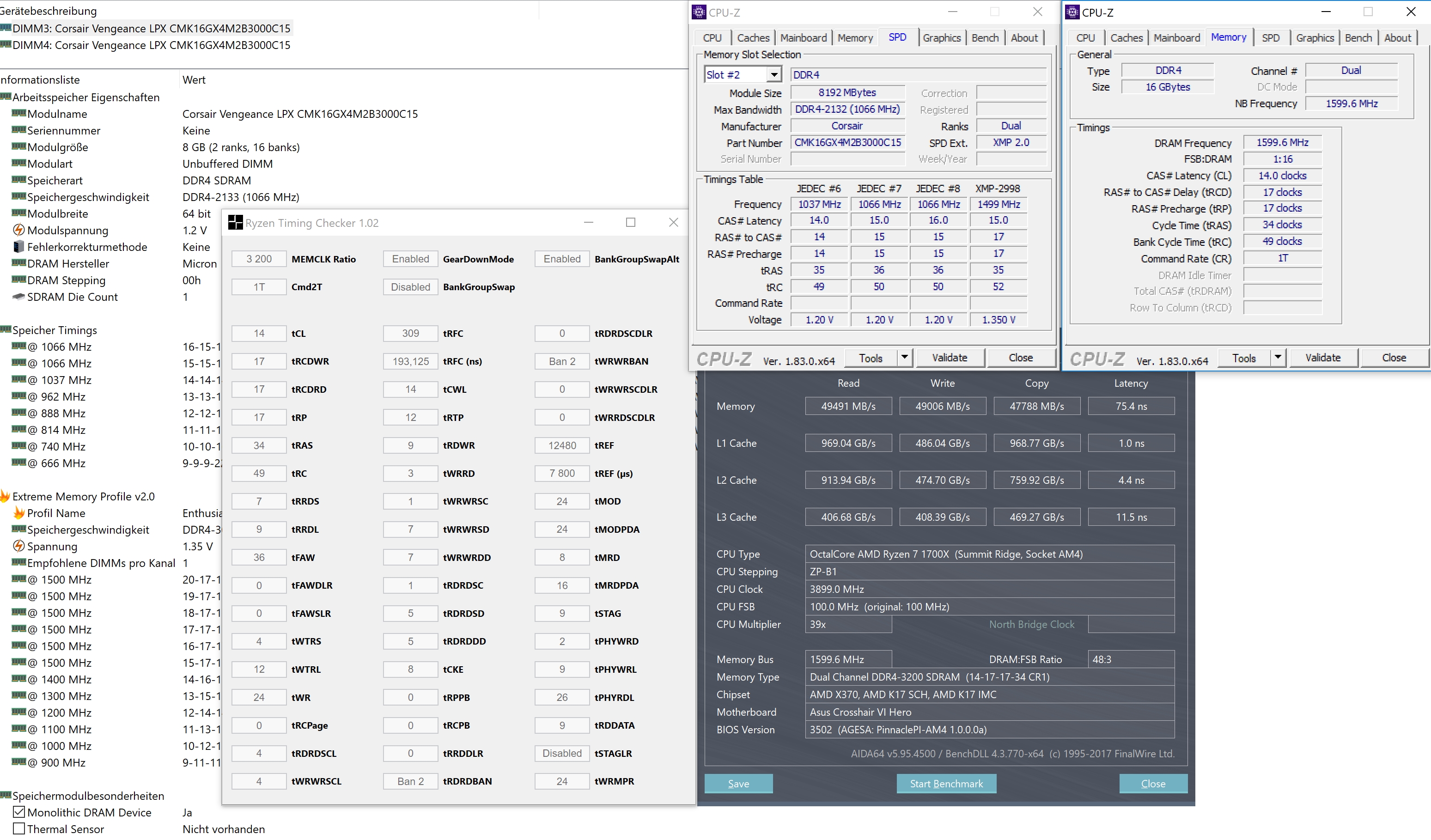Click the Speicher Timings section icon
The image size is (1431, 840).
click(5, 330)
